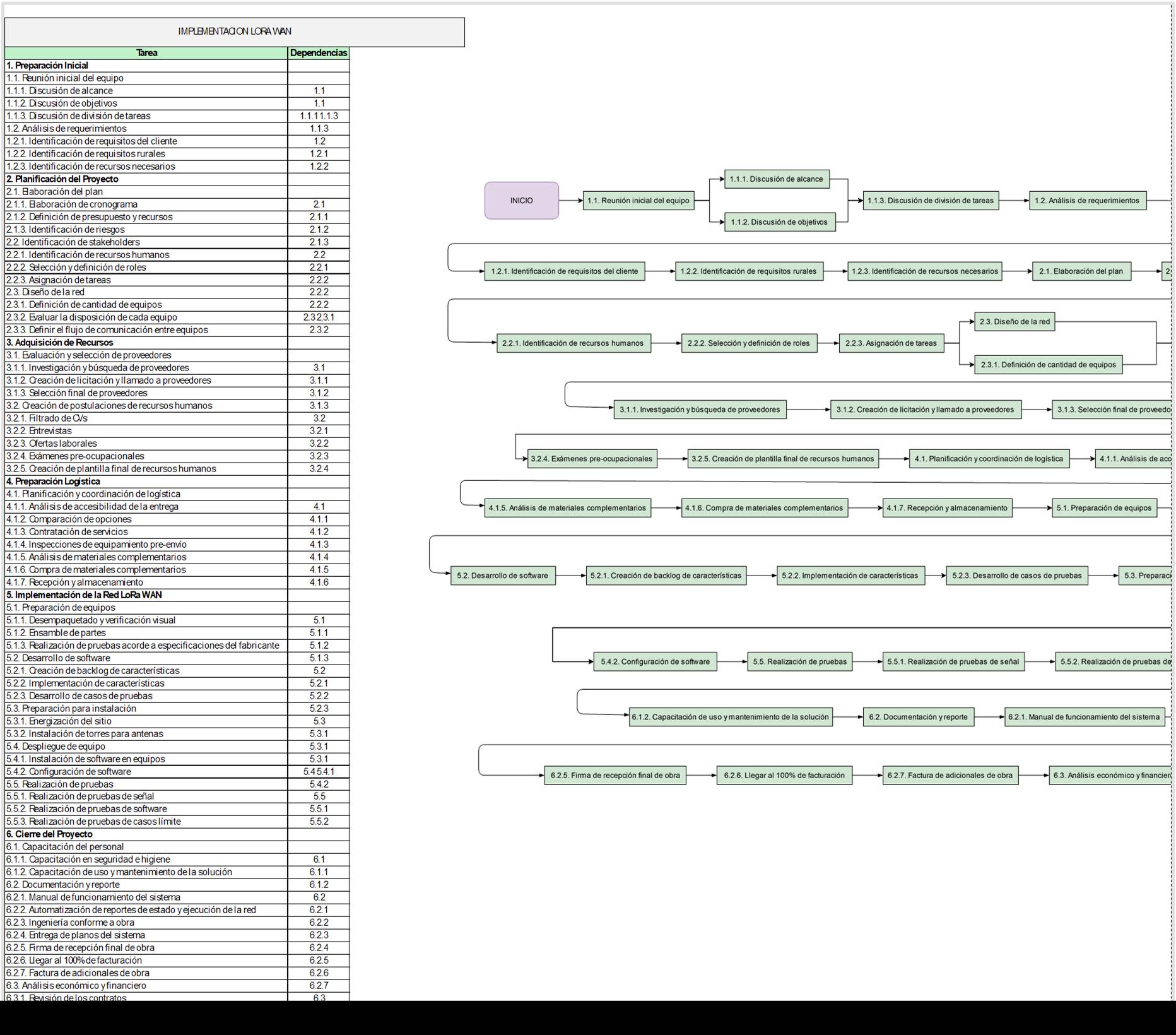Screen dimensions: 1176x1035
Task: Click the 6.2. Documentación y reporte flowchart node
Action: point(918,717)
